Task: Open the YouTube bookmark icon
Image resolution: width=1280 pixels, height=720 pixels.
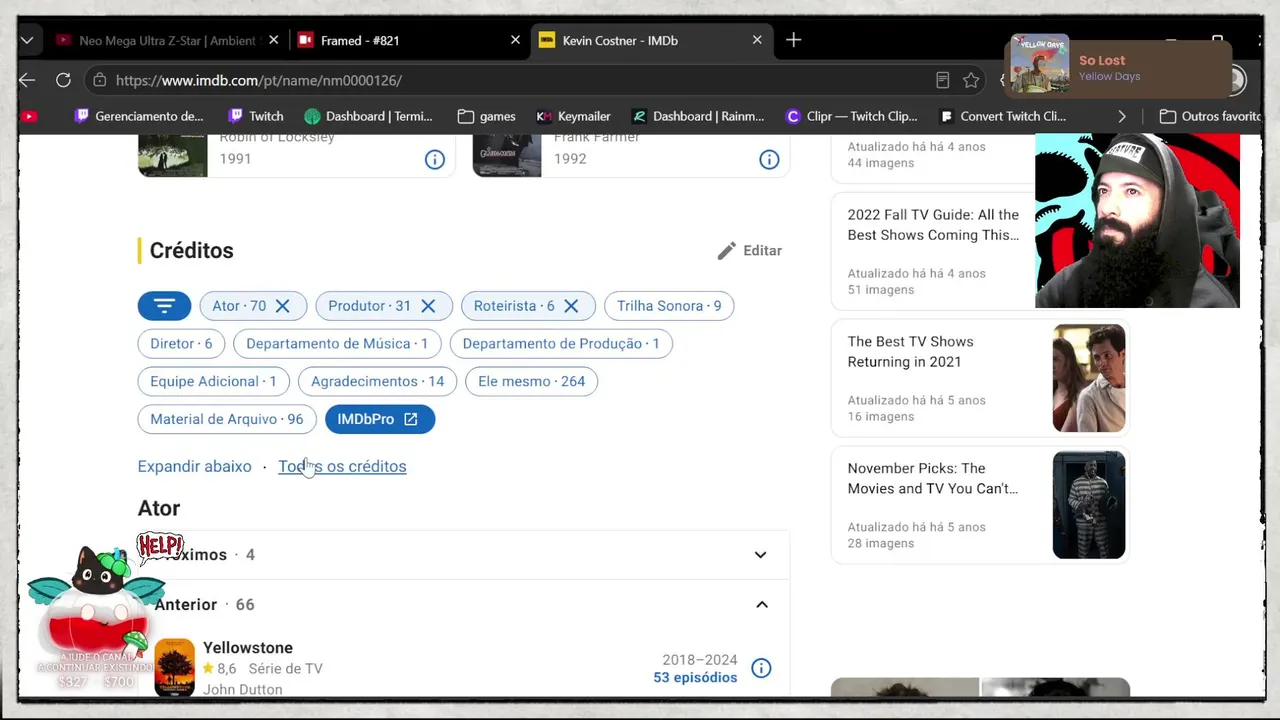Action: click(x=30, y=116)
